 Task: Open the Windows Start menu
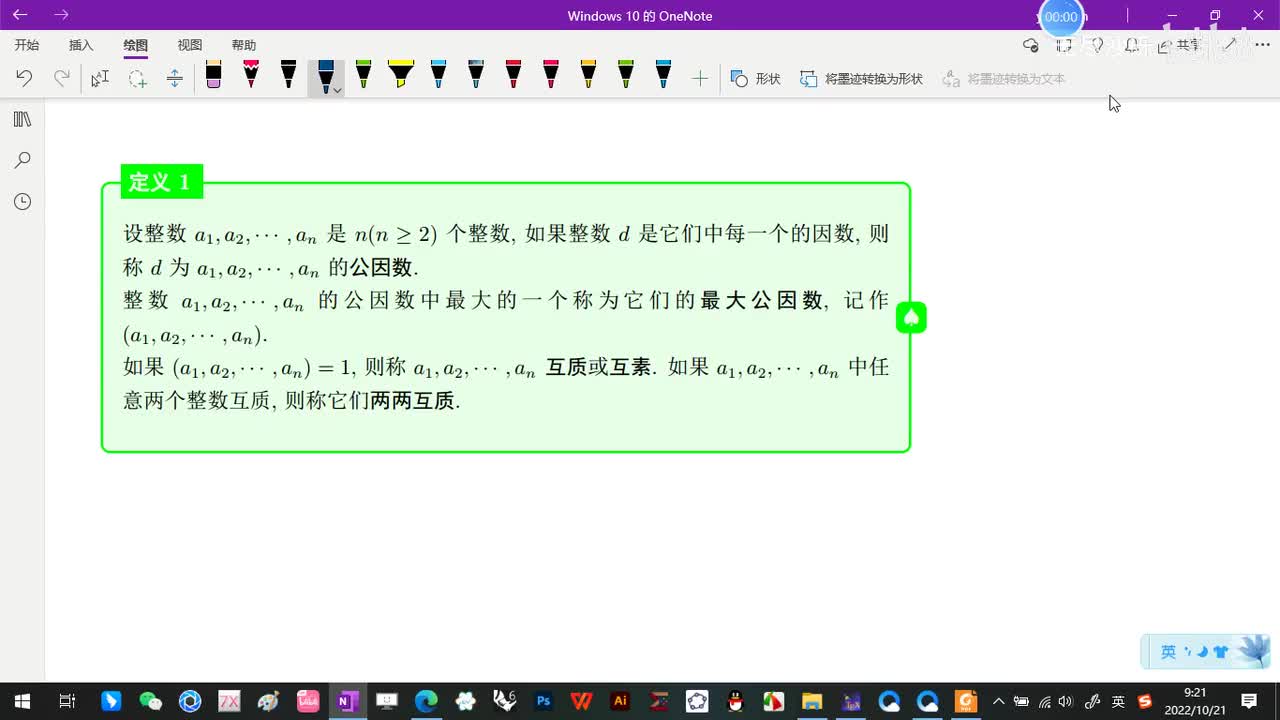coord(21,701)
